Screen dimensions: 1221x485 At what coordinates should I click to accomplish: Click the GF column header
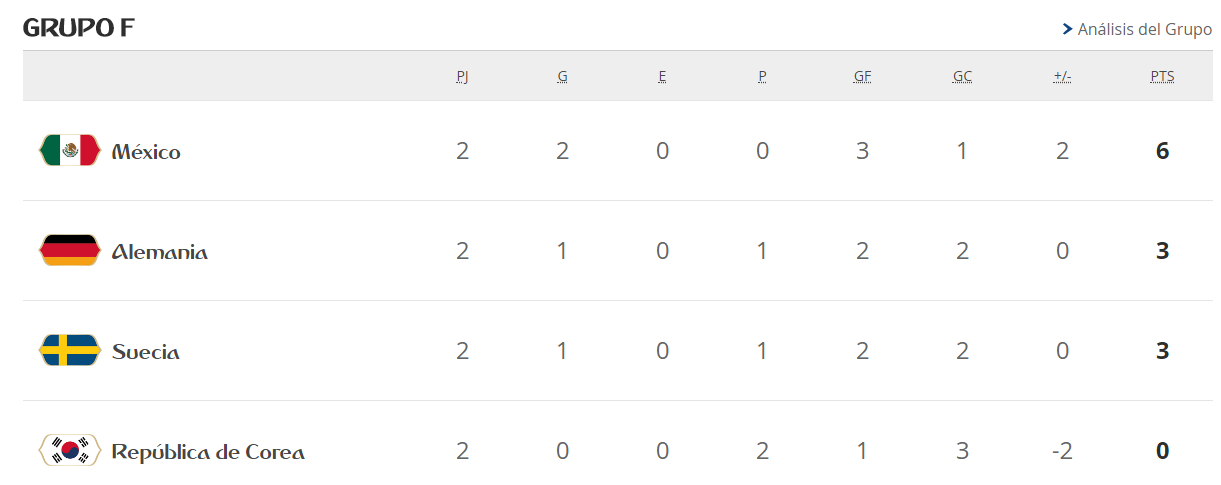tap(862, 77)
